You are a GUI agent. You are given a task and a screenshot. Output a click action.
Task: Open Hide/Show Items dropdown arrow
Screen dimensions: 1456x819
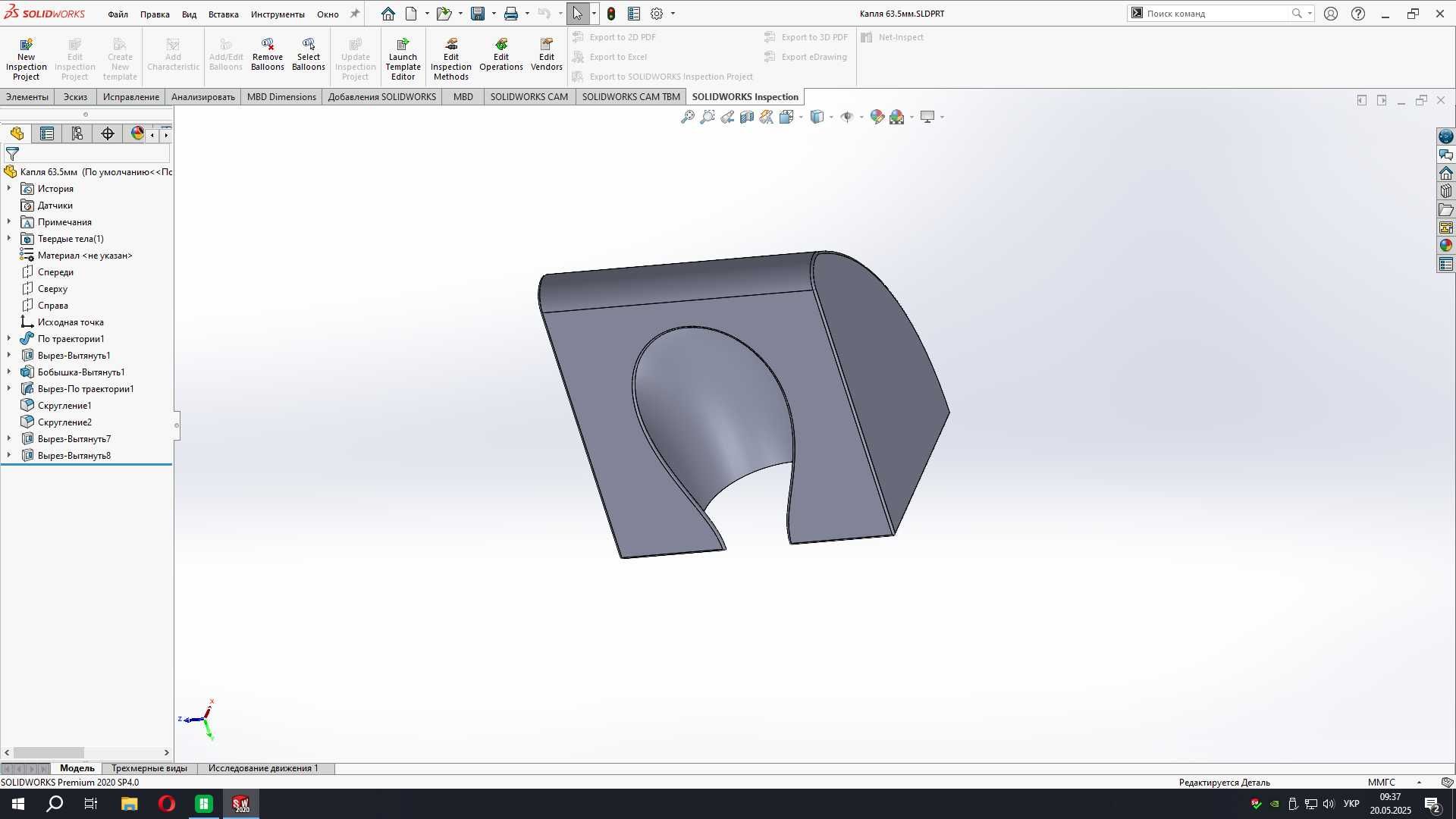tap(861, 117)
